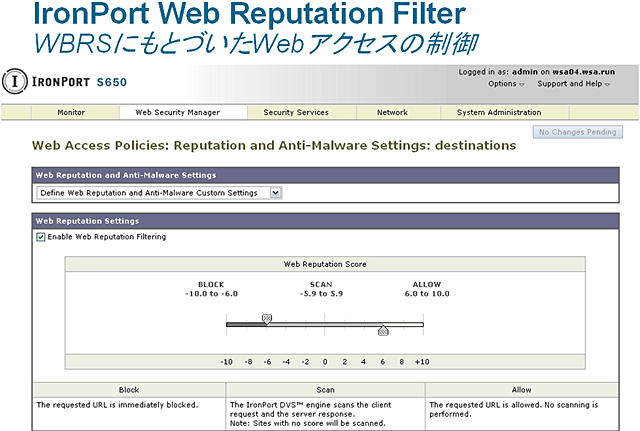Select the Web Security Manager tab
Viewport: 640px width, 431px height.
[176, 113]
